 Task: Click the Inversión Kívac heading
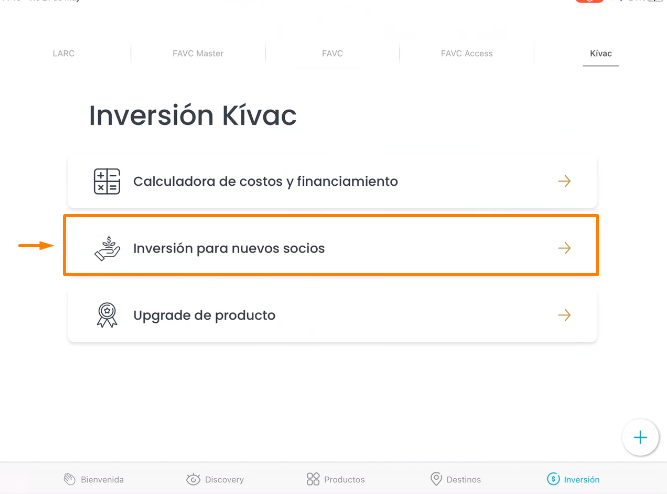coord(193,115)
